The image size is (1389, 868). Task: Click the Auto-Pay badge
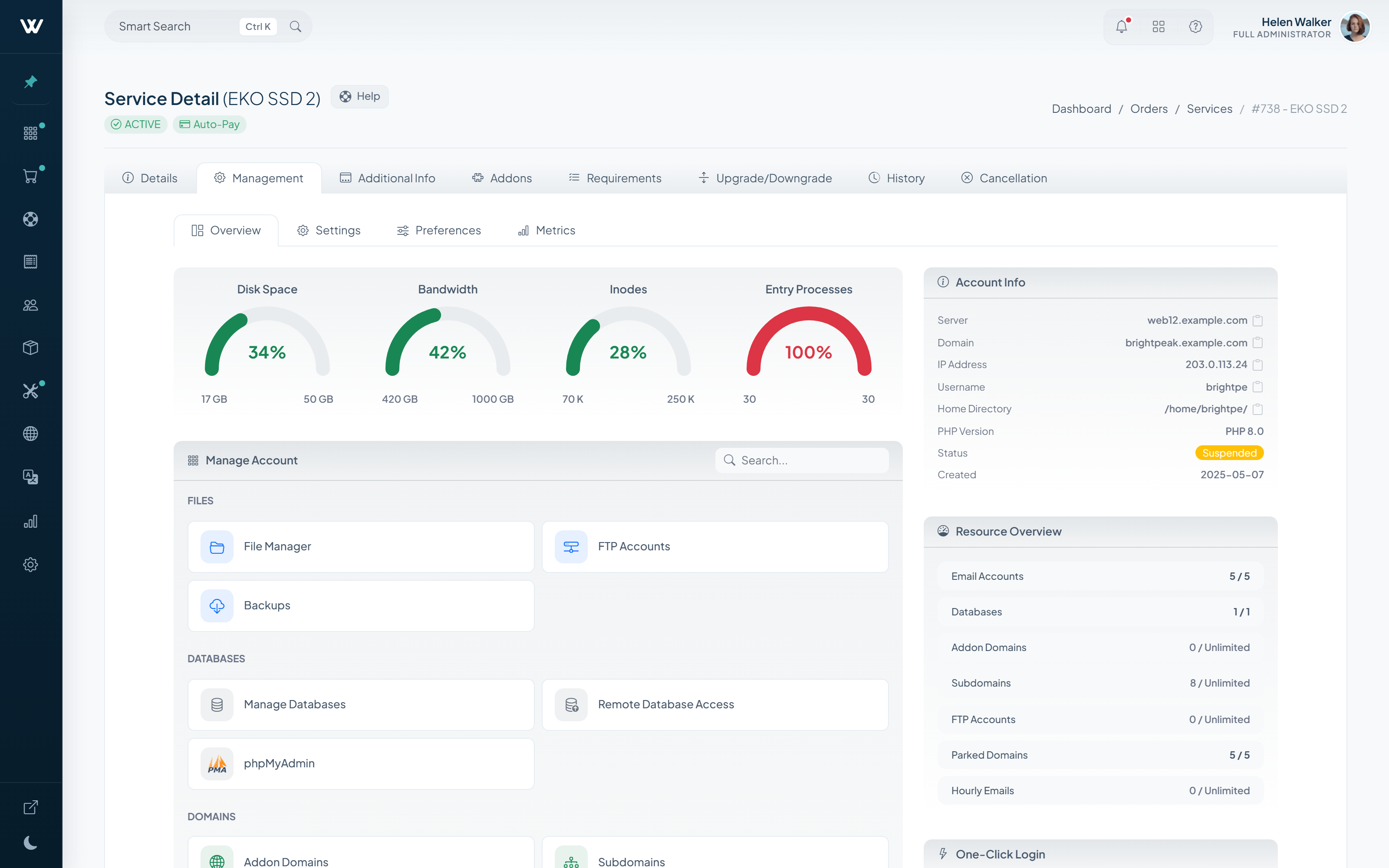210,125
